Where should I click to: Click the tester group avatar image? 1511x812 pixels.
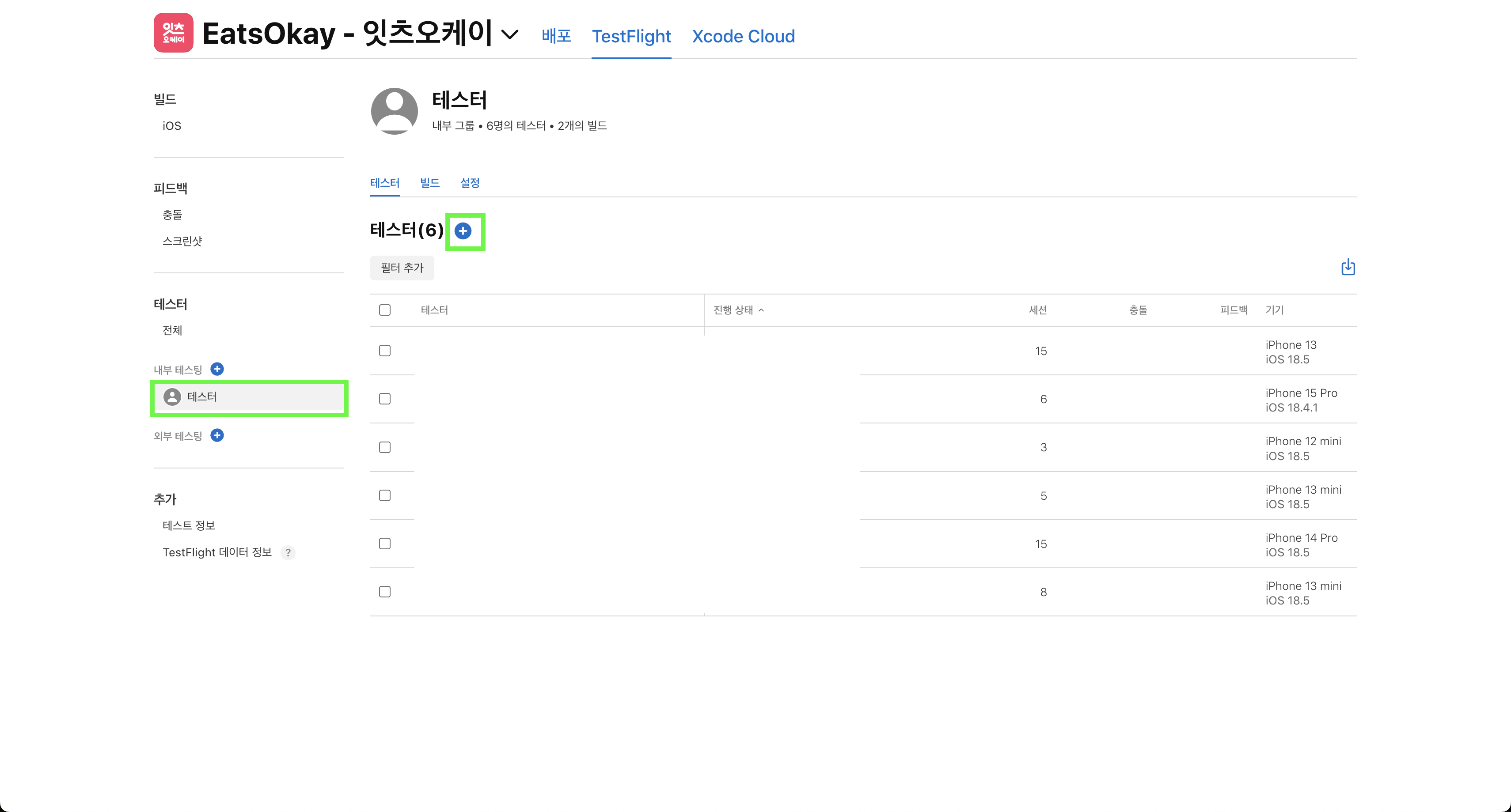[x=394, y=111]
